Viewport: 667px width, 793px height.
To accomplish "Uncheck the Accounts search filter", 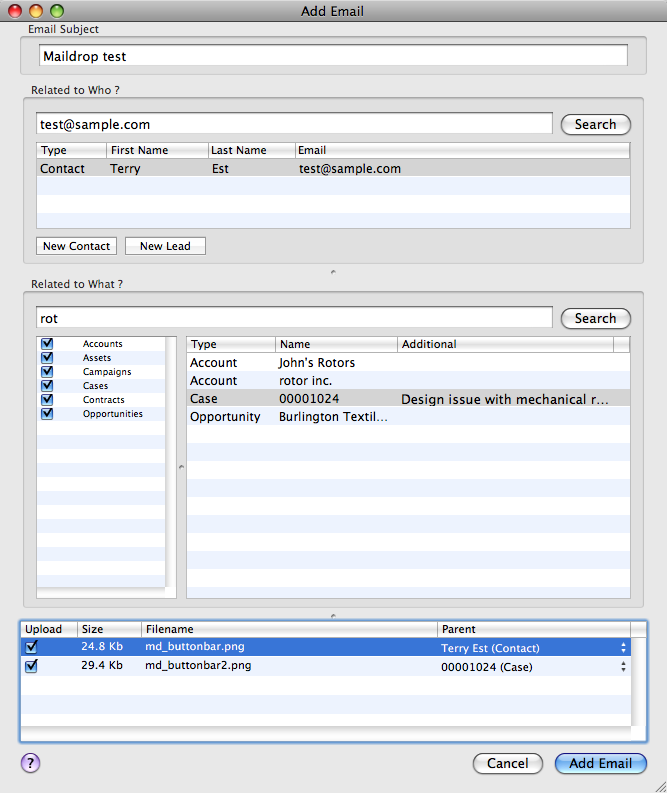I will tap(47, 343).
